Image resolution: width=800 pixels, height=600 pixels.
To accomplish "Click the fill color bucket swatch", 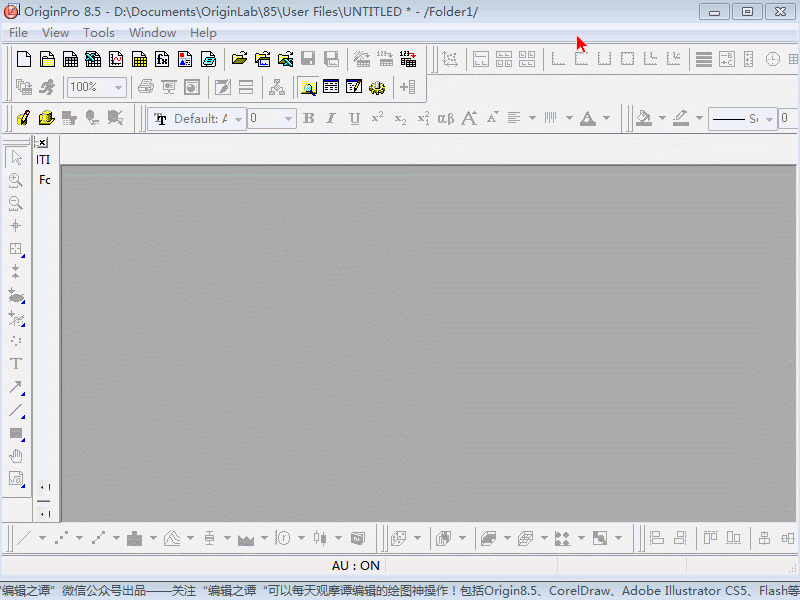I will 643,119.
